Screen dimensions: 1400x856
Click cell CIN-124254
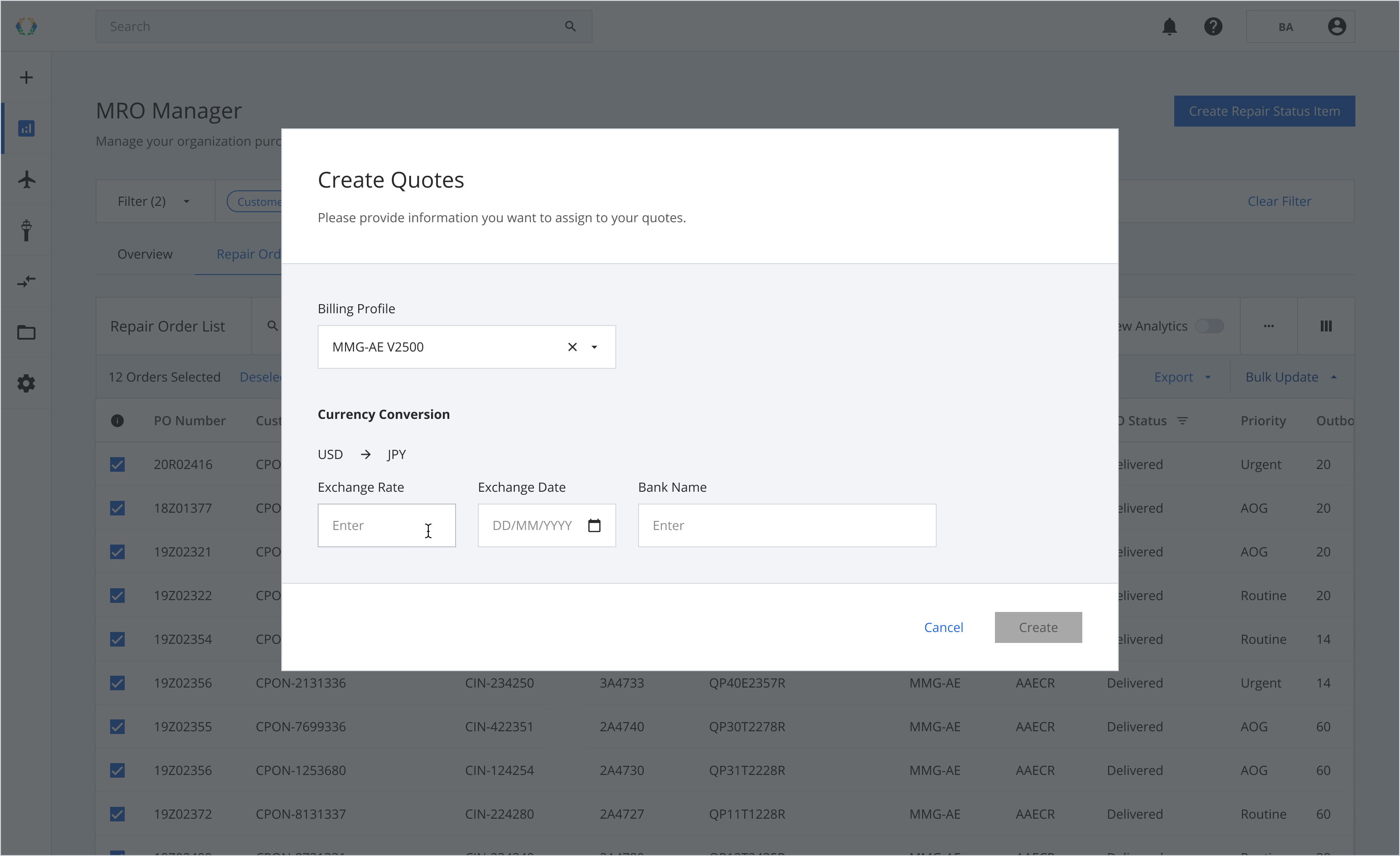click(x=499, y=770)
